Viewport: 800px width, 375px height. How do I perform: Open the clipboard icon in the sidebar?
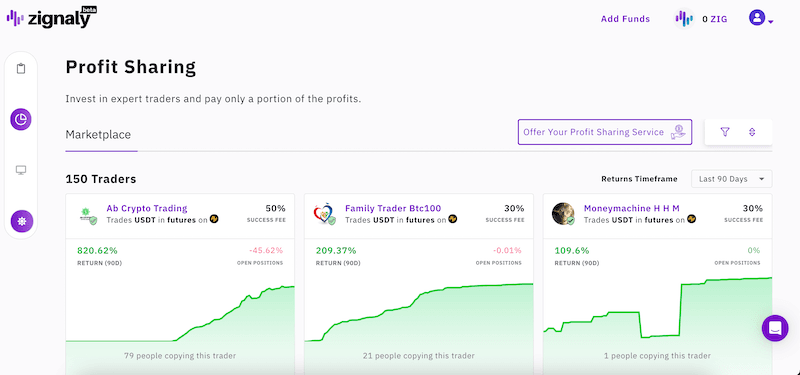[21, 68]
